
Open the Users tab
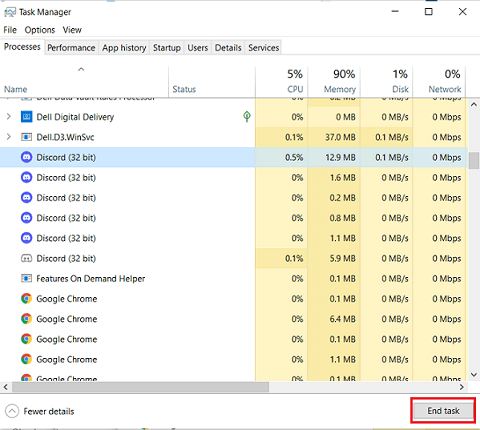pos(197,48)
